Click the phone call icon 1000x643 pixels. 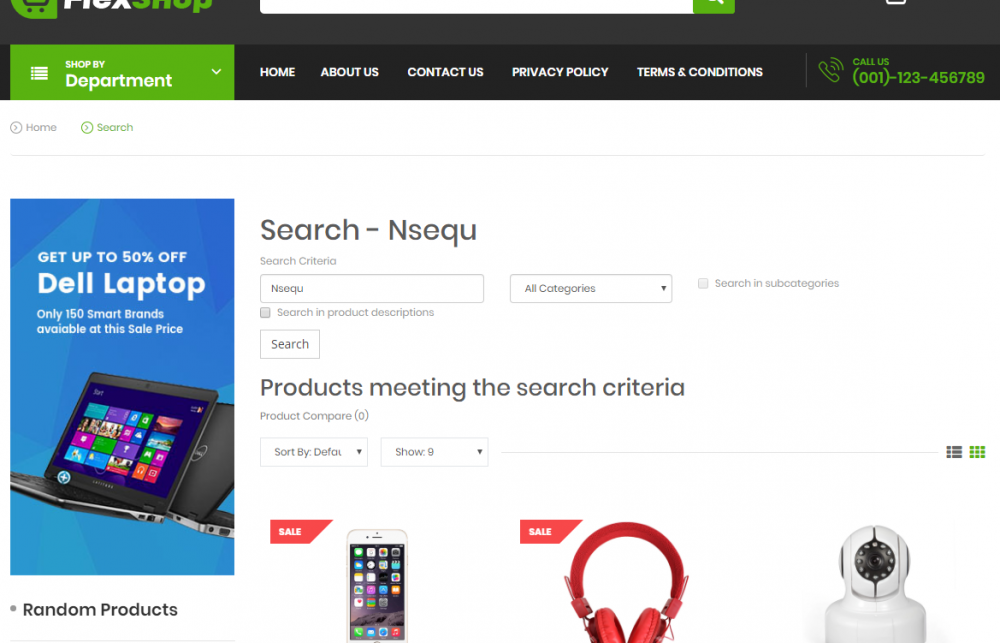(830, 70)
